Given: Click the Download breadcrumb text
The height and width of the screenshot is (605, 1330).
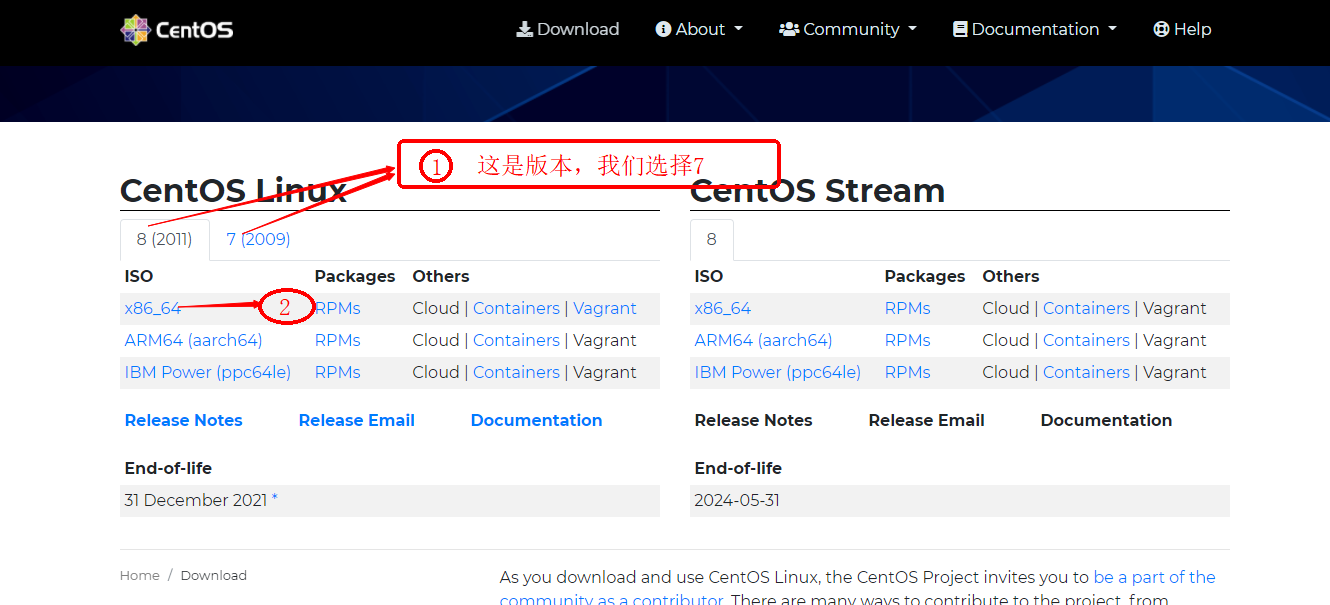Looking at the screenshot, I should tap(214, 575).
